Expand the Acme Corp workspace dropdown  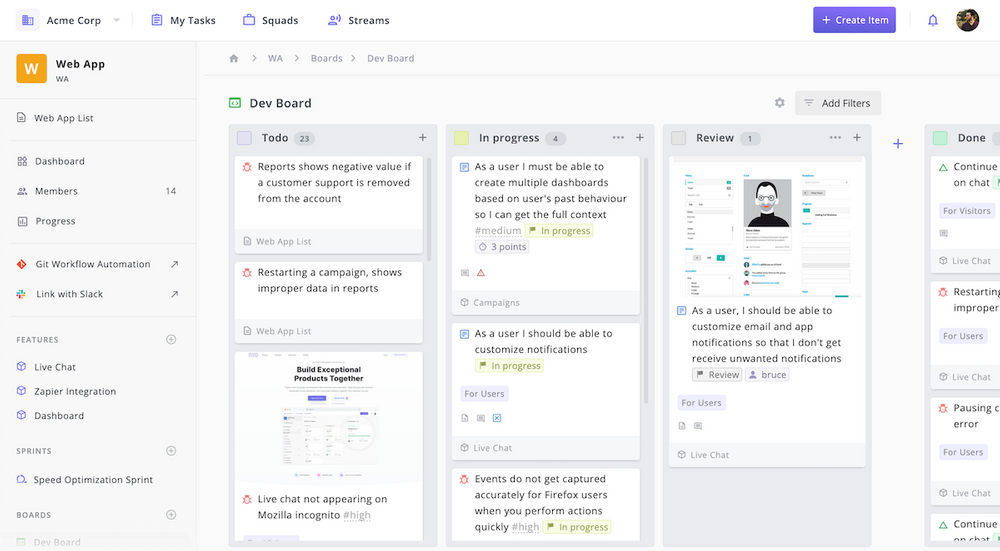[116, 20]
